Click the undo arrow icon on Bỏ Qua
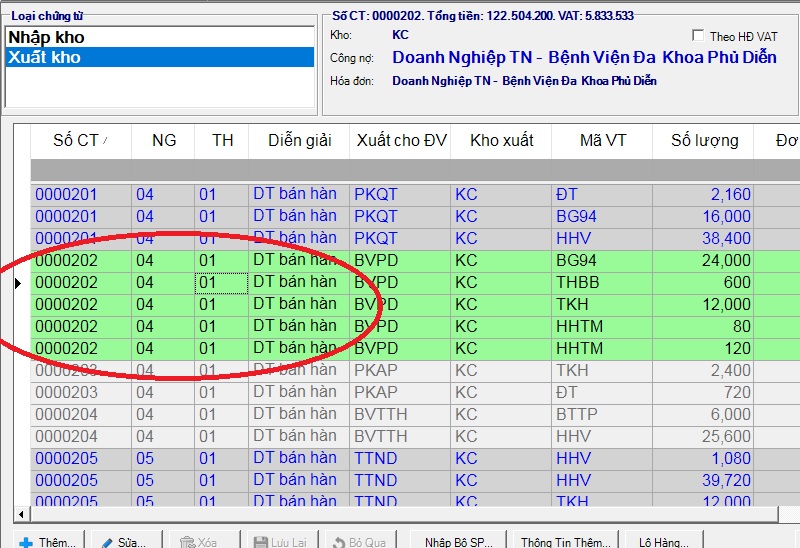This screenshot has height=548, width=800. [x=339, y=542]
